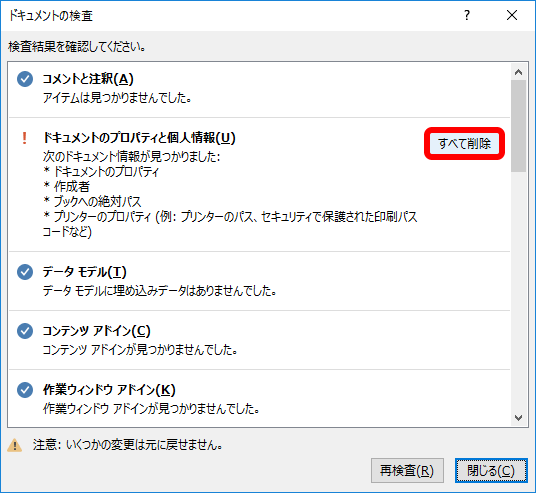Close the ドキュメントの検査 dialog with X
536x493 pixels.
(x=512, y=15)
